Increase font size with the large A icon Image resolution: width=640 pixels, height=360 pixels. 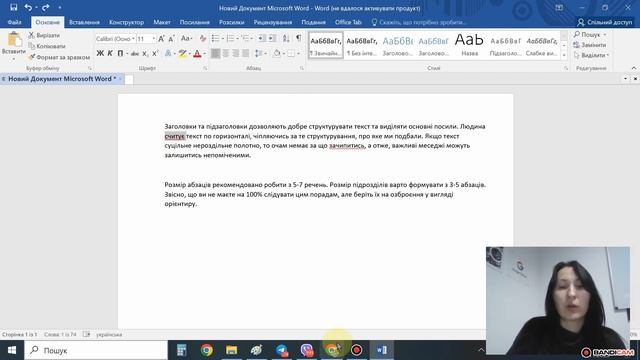click(x=161, y=39)
